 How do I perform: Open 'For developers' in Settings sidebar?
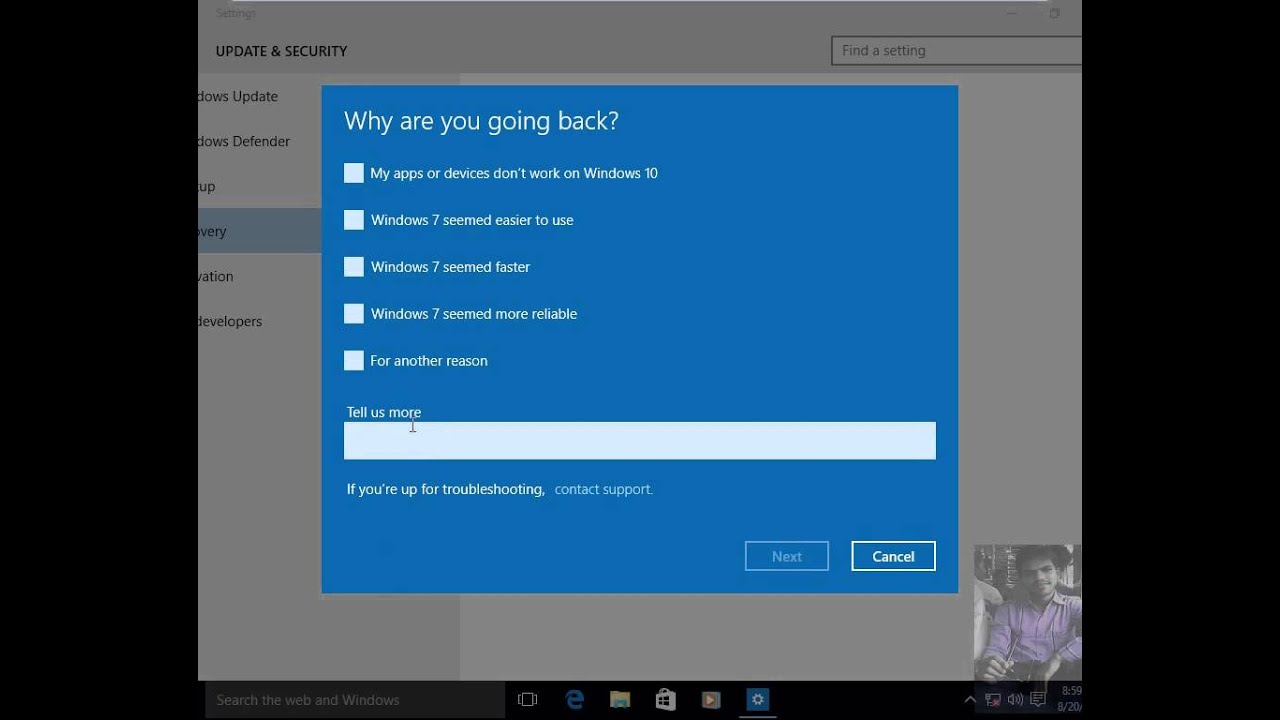pos(230,321)
